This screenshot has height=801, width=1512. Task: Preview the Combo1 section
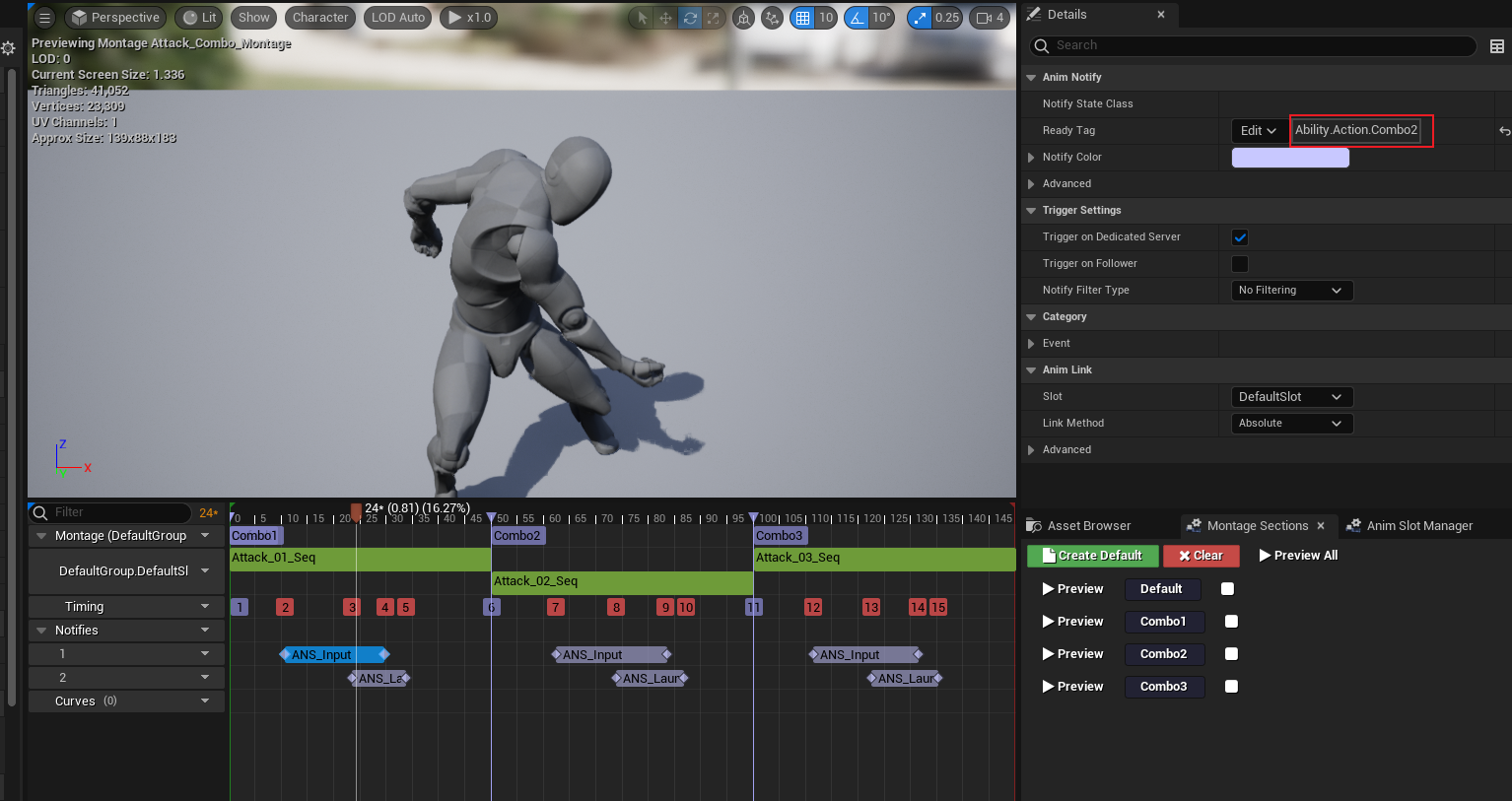coord(1073,622)
